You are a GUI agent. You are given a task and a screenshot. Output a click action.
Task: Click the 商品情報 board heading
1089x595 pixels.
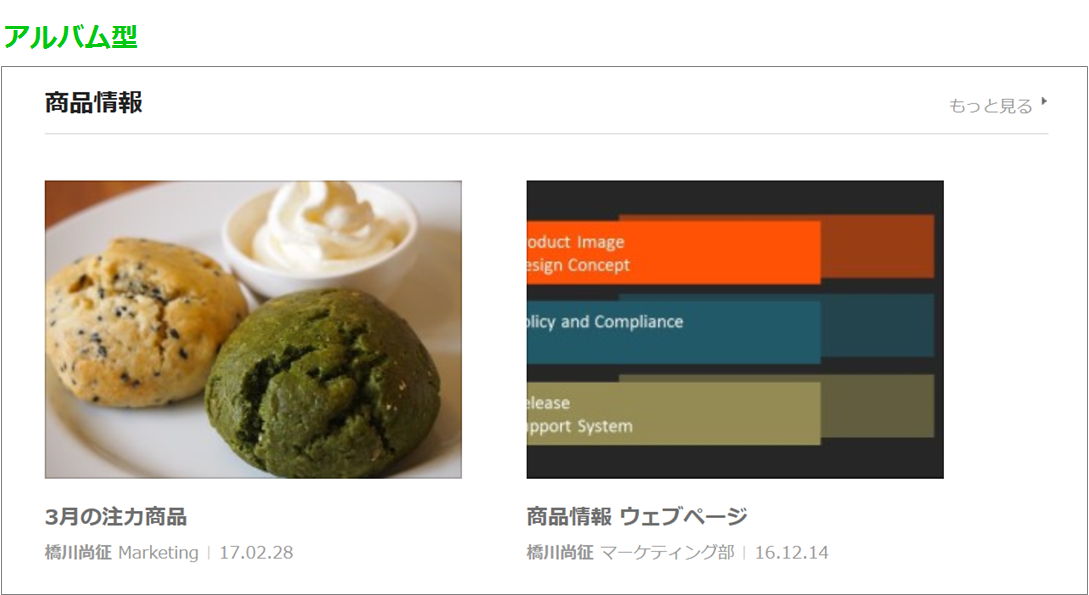pyautogui.click(x=94, y=102)
